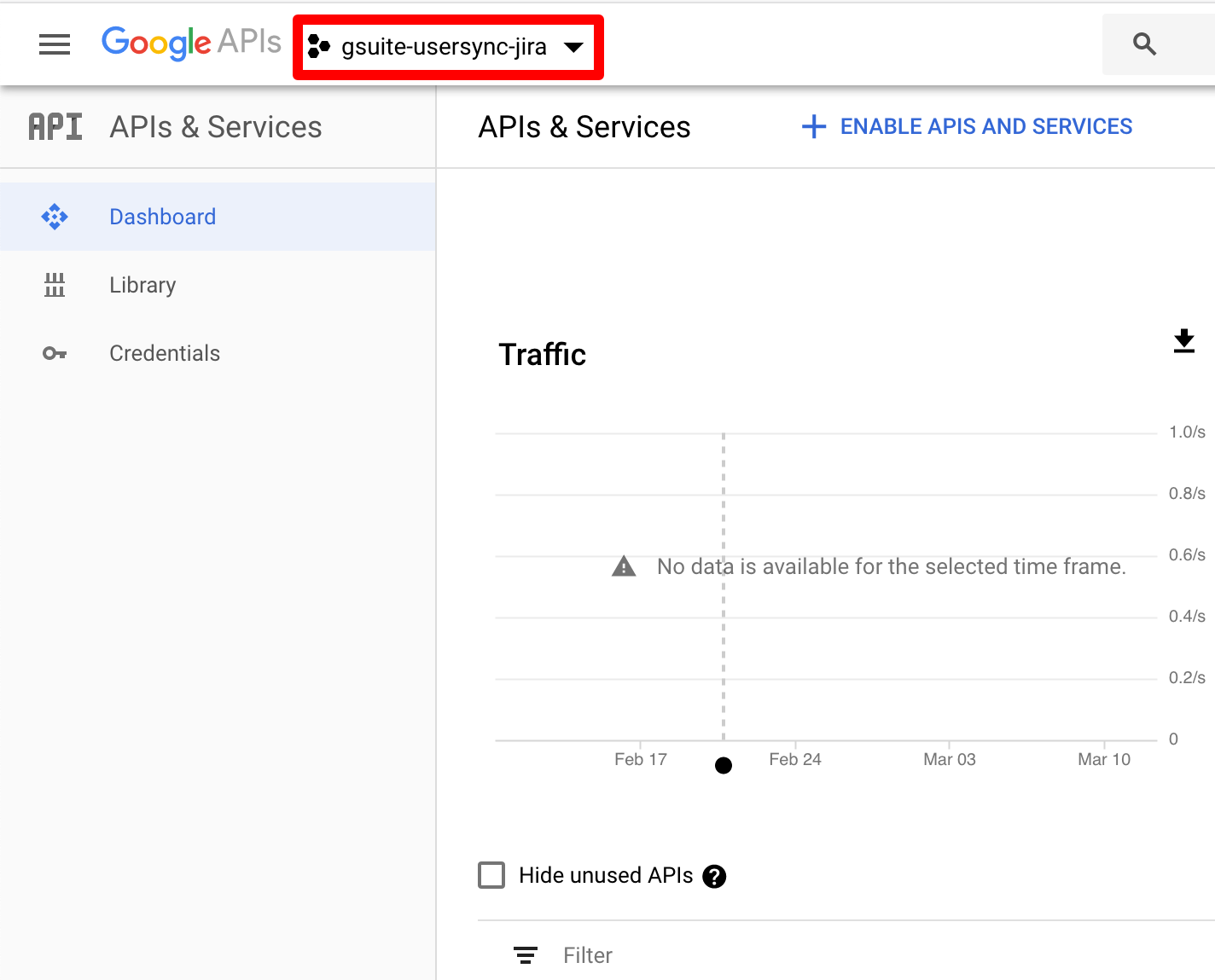This screenshot has height=980, width=1215.
Task: Click the API logo icon in sidebar header
Action: coord(55,127)
